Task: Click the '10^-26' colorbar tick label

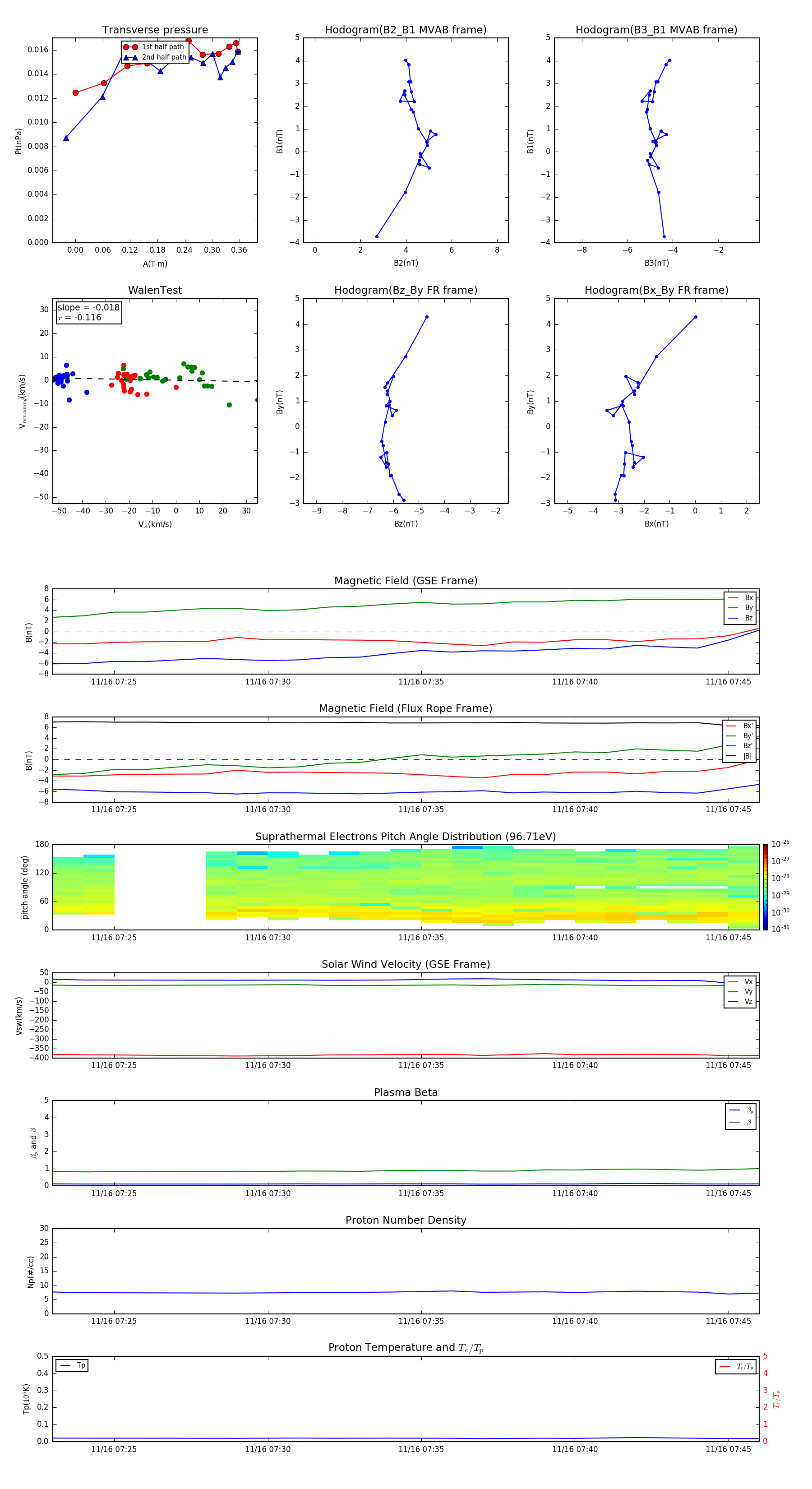Action: 780,844
